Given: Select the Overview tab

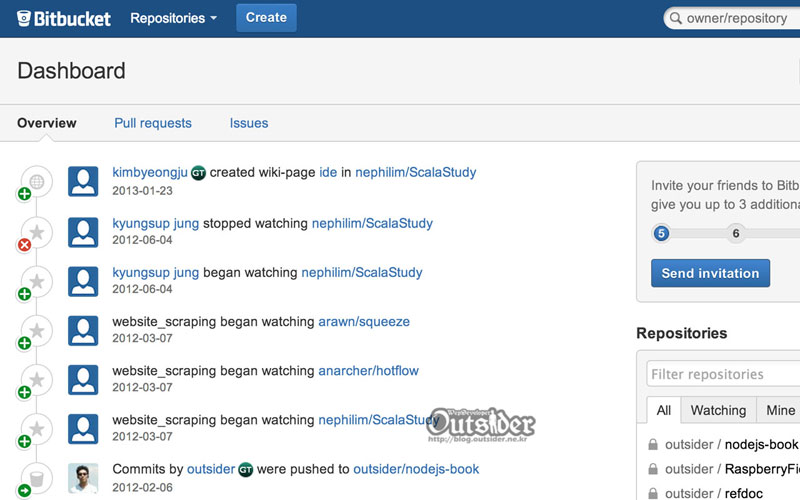Looking at the screenshot, I should pos(46,123).
